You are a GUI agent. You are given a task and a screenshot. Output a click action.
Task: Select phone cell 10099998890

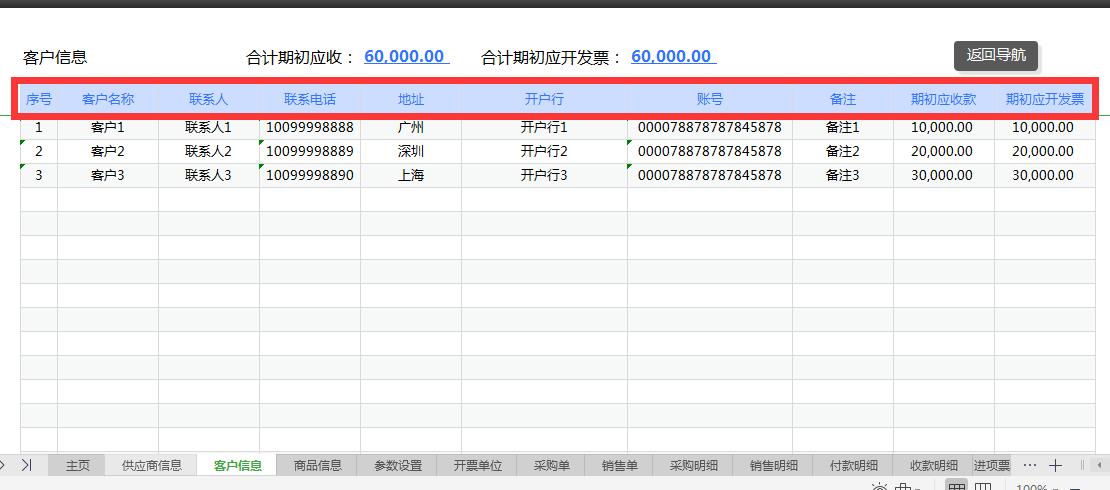[310, 176]
